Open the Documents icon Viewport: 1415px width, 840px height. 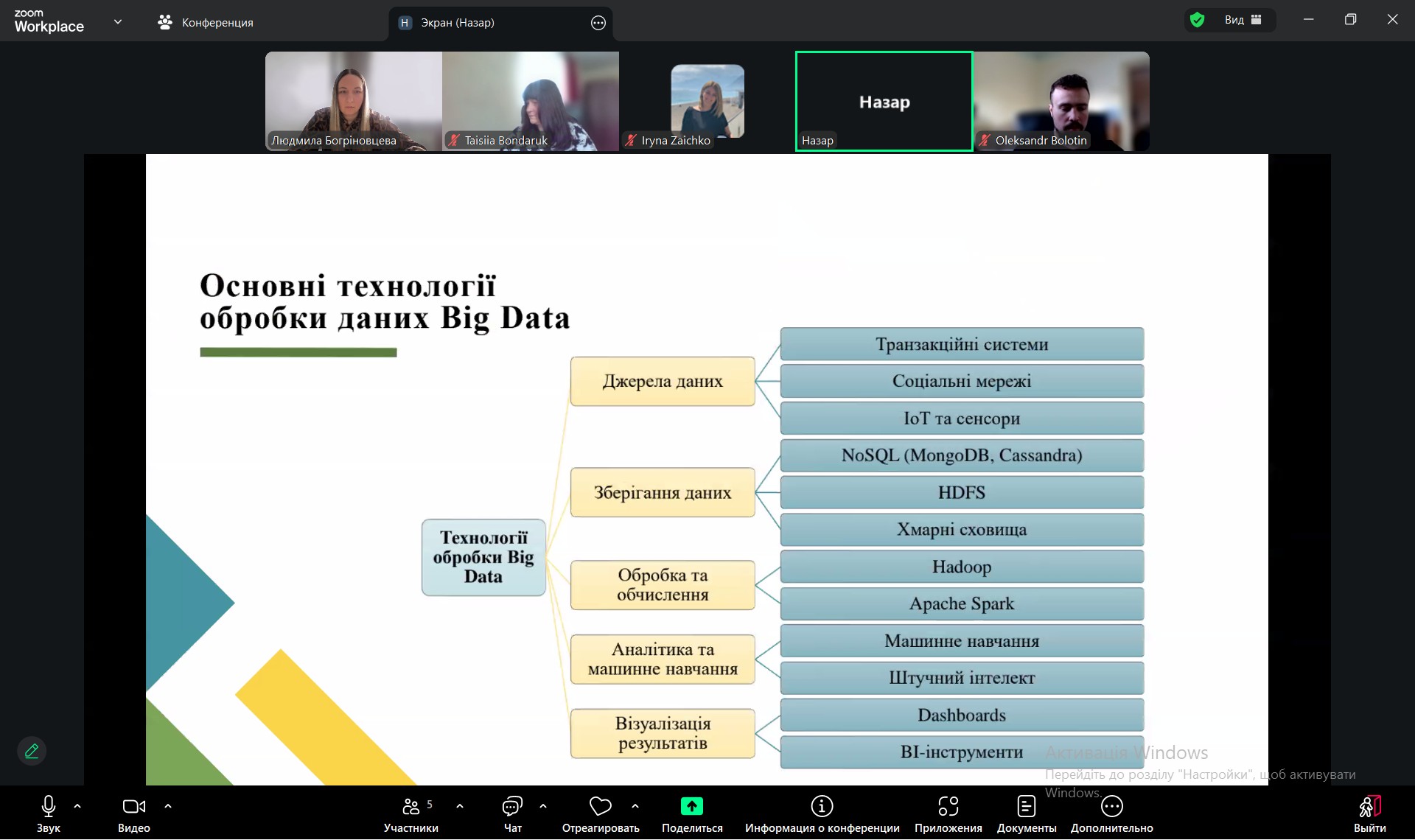click(1026, 807)
